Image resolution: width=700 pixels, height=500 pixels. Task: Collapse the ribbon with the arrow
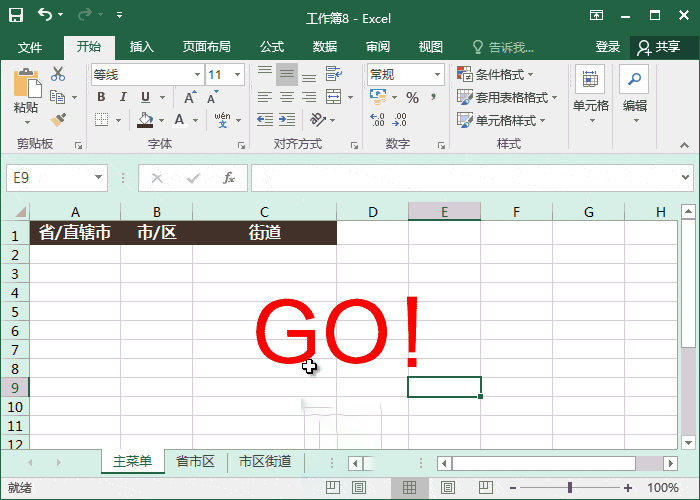click(x=684, y=145)
